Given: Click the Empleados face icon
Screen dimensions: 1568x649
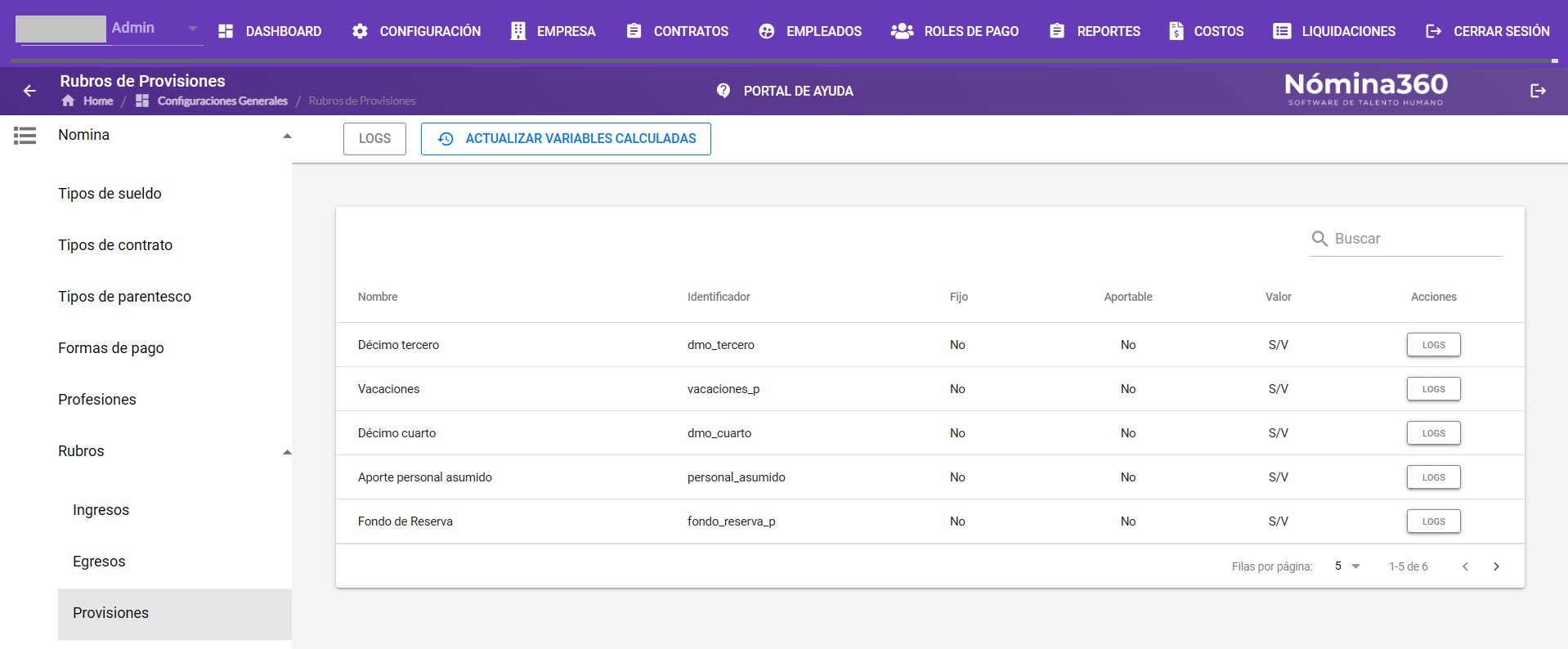Looking at the screenshot, I should click(766, 31).
